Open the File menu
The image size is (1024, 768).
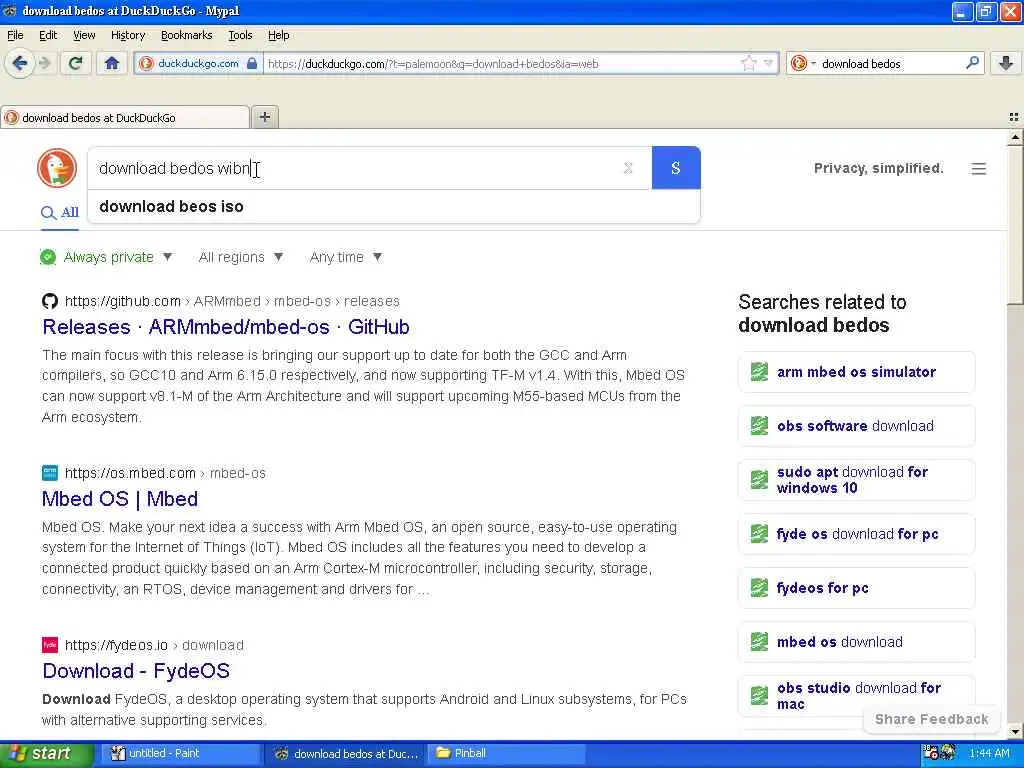pos(15,35)
